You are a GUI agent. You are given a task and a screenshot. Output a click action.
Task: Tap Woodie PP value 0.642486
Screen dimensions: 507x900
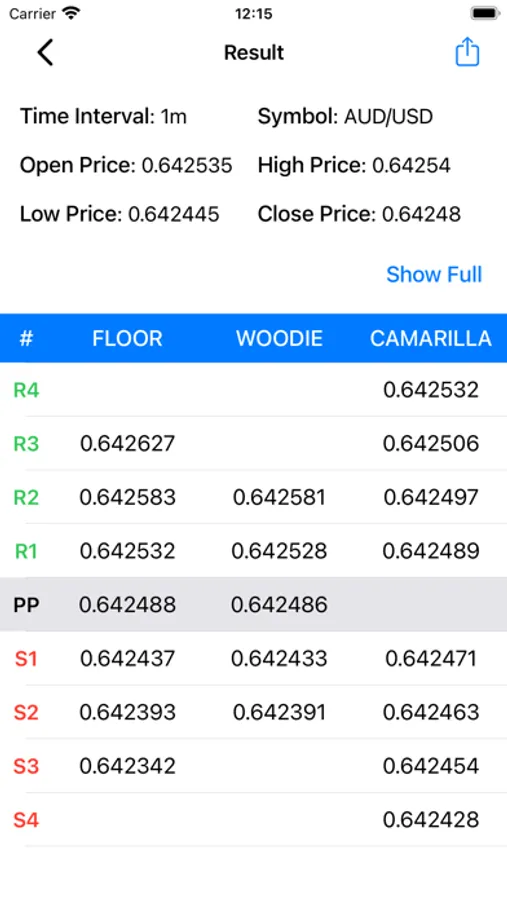(279, 604)
